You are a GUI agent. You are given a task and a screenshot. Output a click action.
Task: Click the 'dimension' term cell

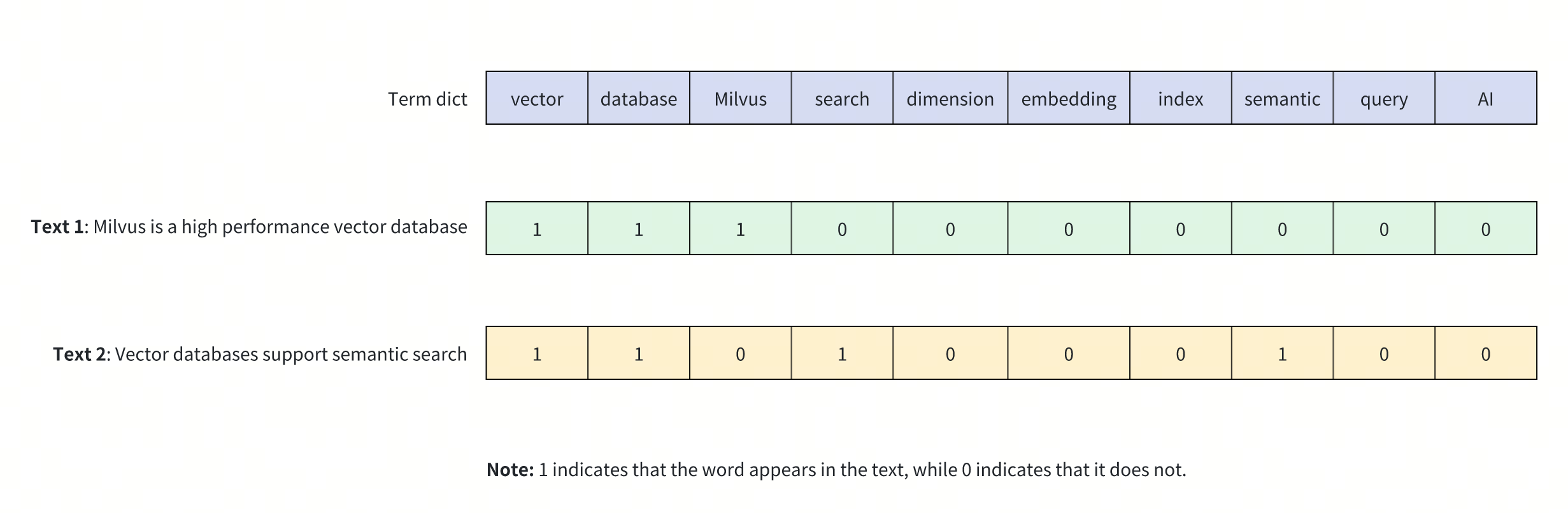coord(950,99)
